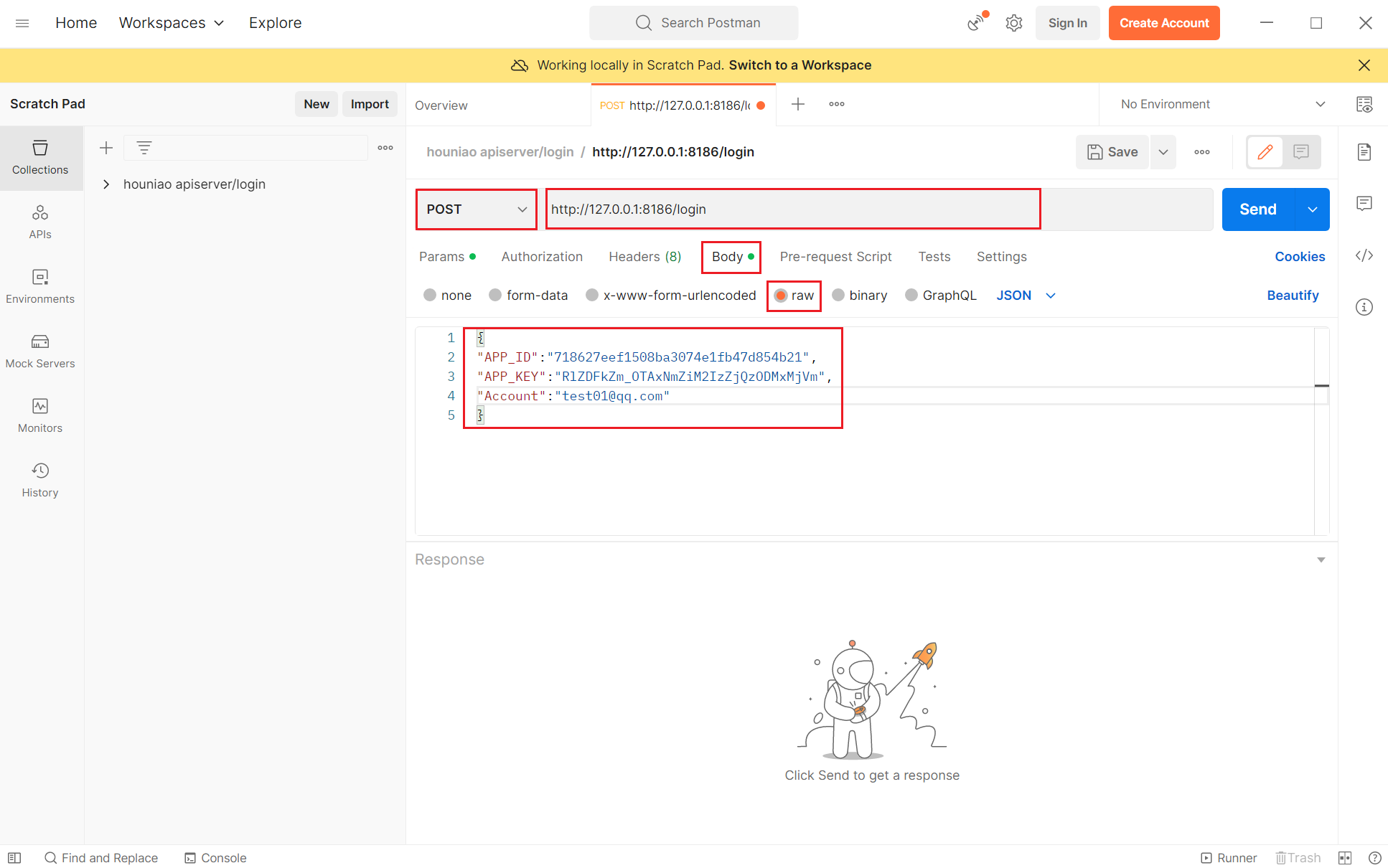The image size is (1388, 868).
Task: Expand houniao apiserver/login collection
Action: (x=106, y=184)
